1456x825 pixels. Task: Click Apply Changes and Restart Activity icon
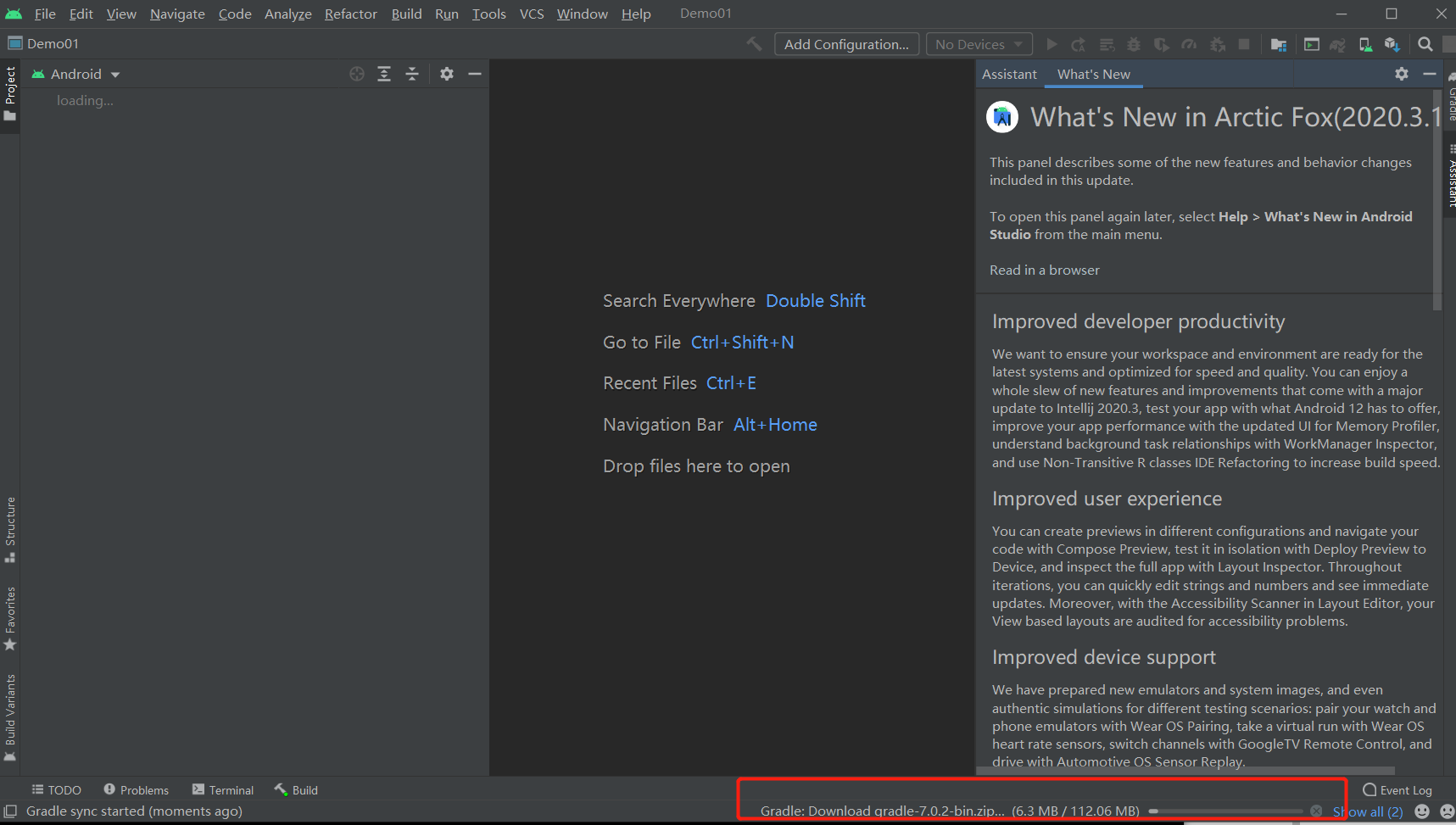click(x=1079, y=44)
